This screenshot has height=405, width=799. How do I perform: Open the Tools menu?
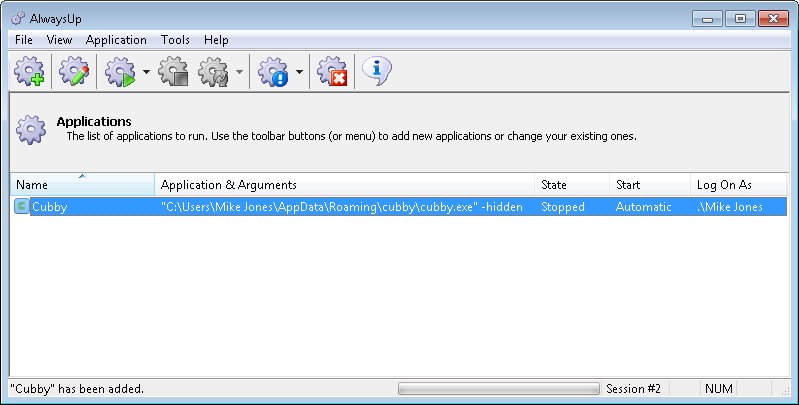click(175, 40)
